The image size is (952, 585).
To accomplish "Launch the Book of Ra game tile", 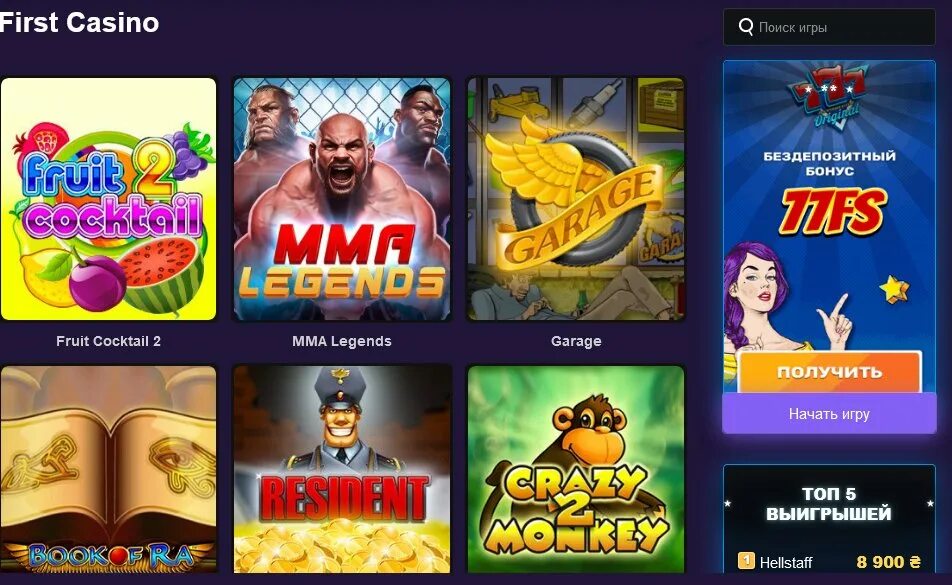I will 109,469.
